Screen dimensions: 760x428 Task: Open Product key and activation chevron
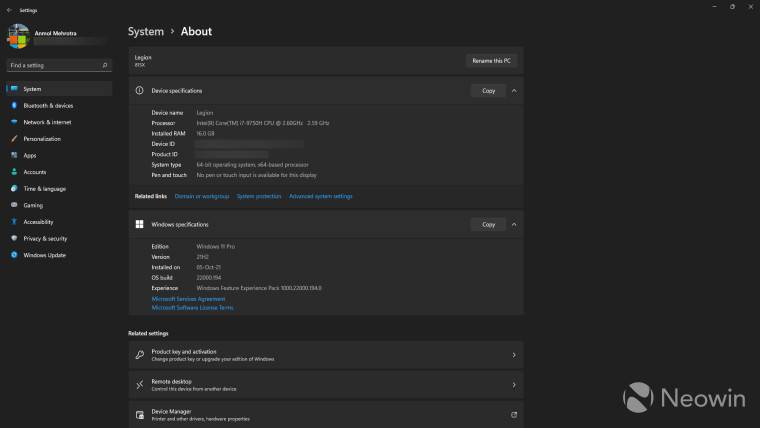click(514, 355)
